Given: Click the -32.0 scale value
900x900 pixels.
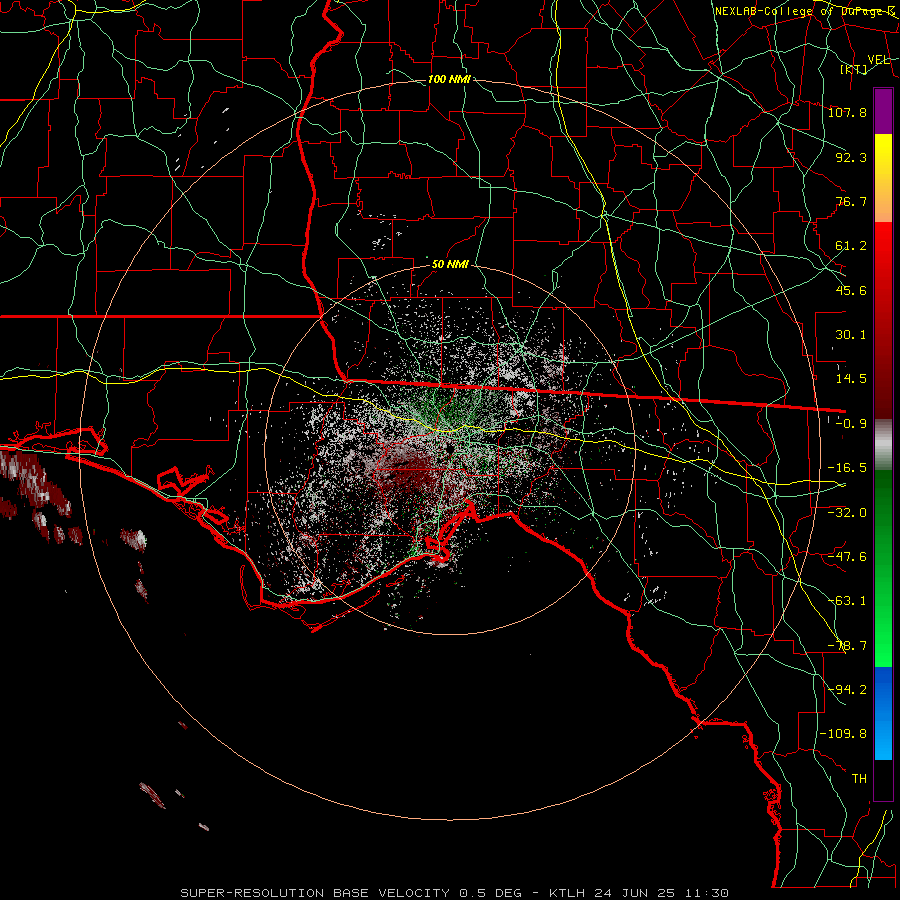Looking at the screenshot, I should tap(847, 513).
